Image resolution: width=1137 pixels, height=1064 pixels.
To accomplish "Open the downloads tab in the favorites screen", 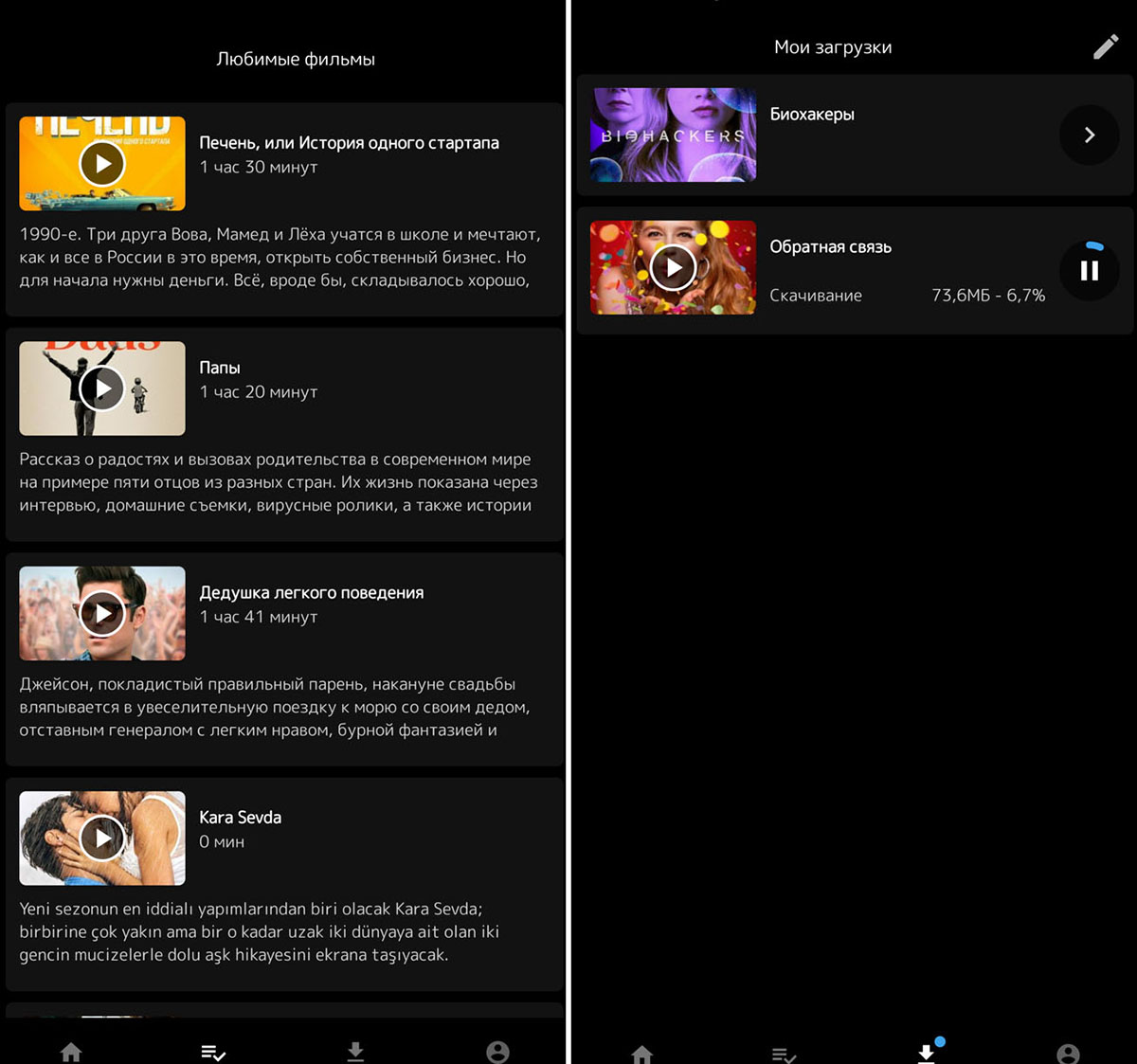I will click(355, 1051).
